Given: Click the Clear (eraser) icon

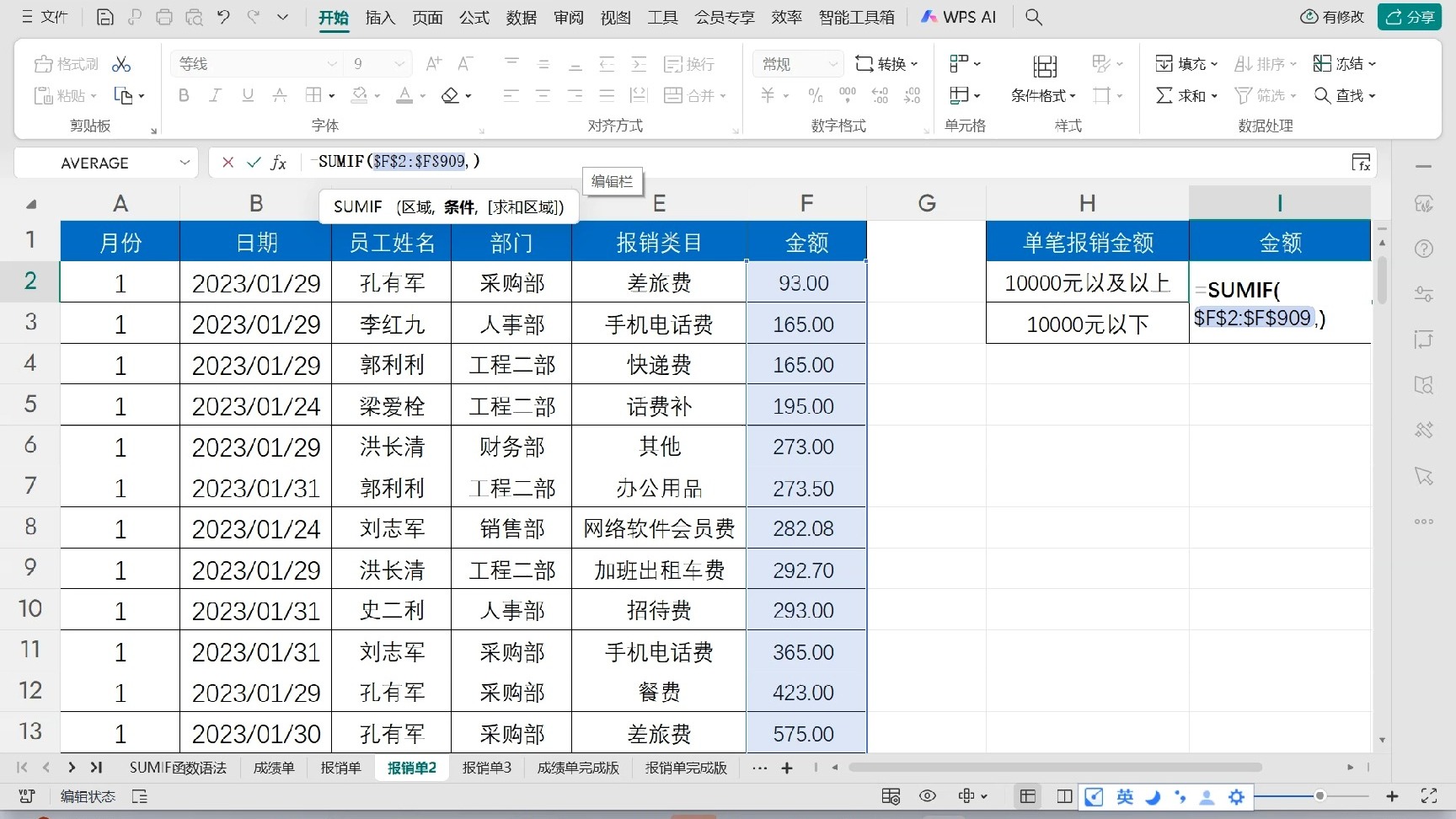Looking at the screenshot, I should click(x=451, y=95).
